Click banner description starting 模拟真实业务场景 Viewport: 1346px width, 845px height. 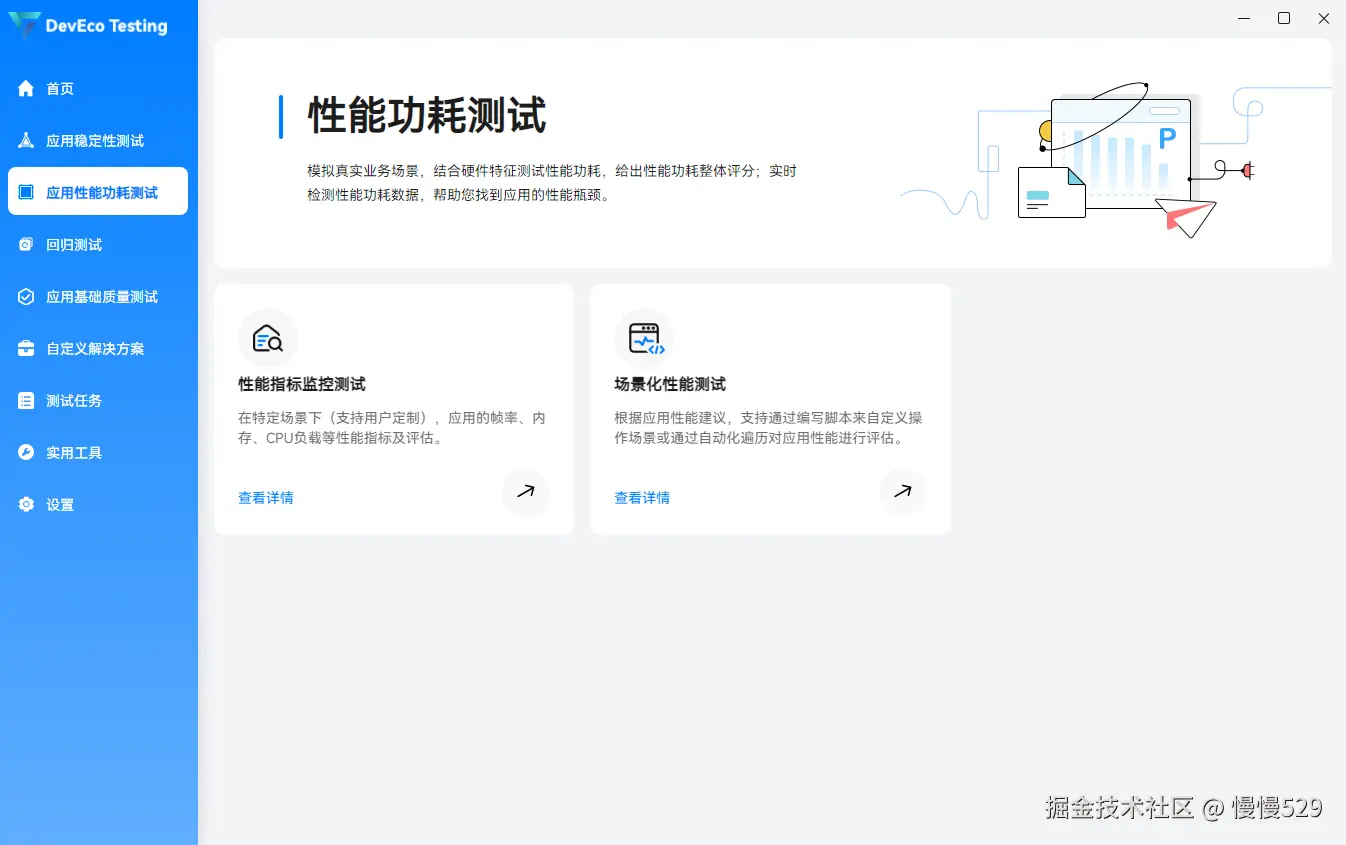pyautogui.click(x=552, y=183)
